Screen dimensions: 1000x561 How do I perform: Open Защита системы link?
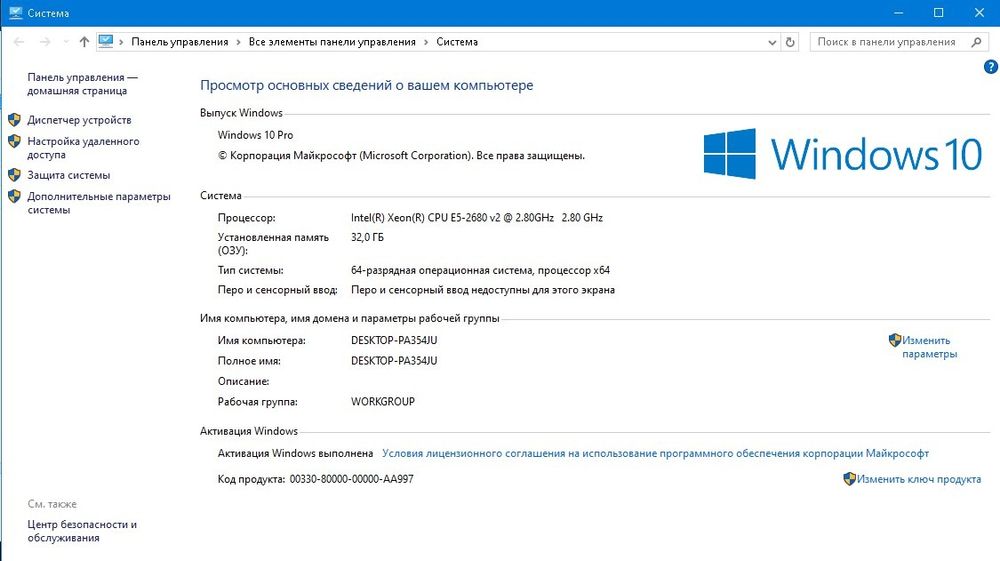tap(68, 175)
